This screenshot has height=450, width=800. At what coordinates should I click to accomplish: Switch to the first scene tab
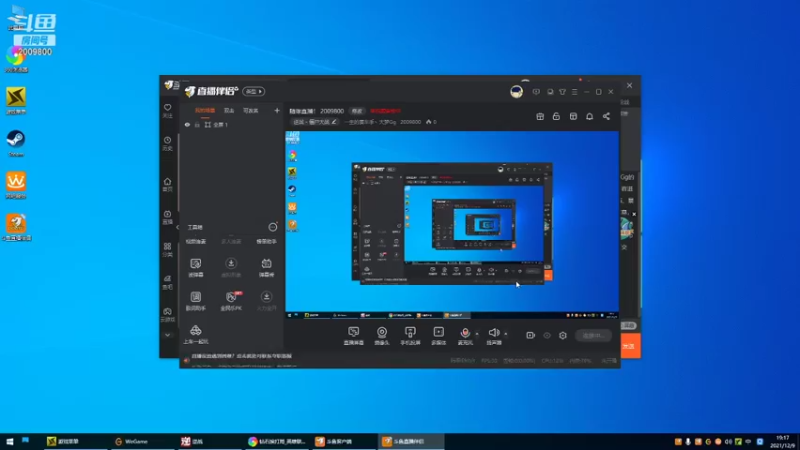205,111
